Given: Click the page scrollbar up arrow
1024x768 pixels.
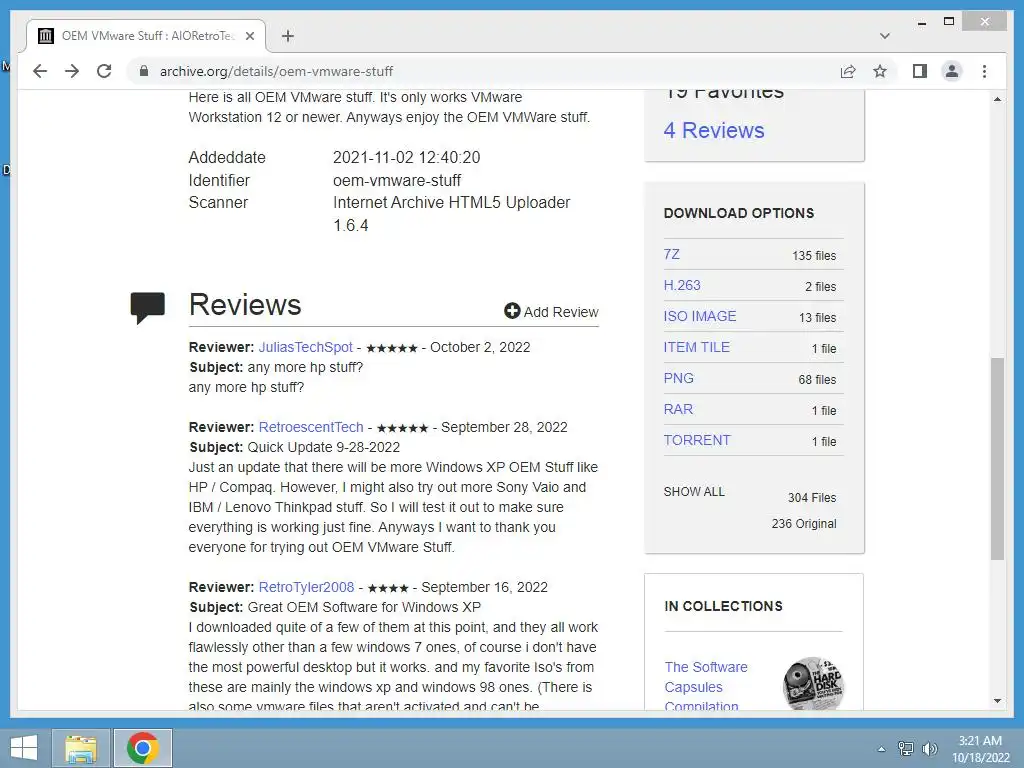Looking at the screenshot, I should (x=997, y=99).
